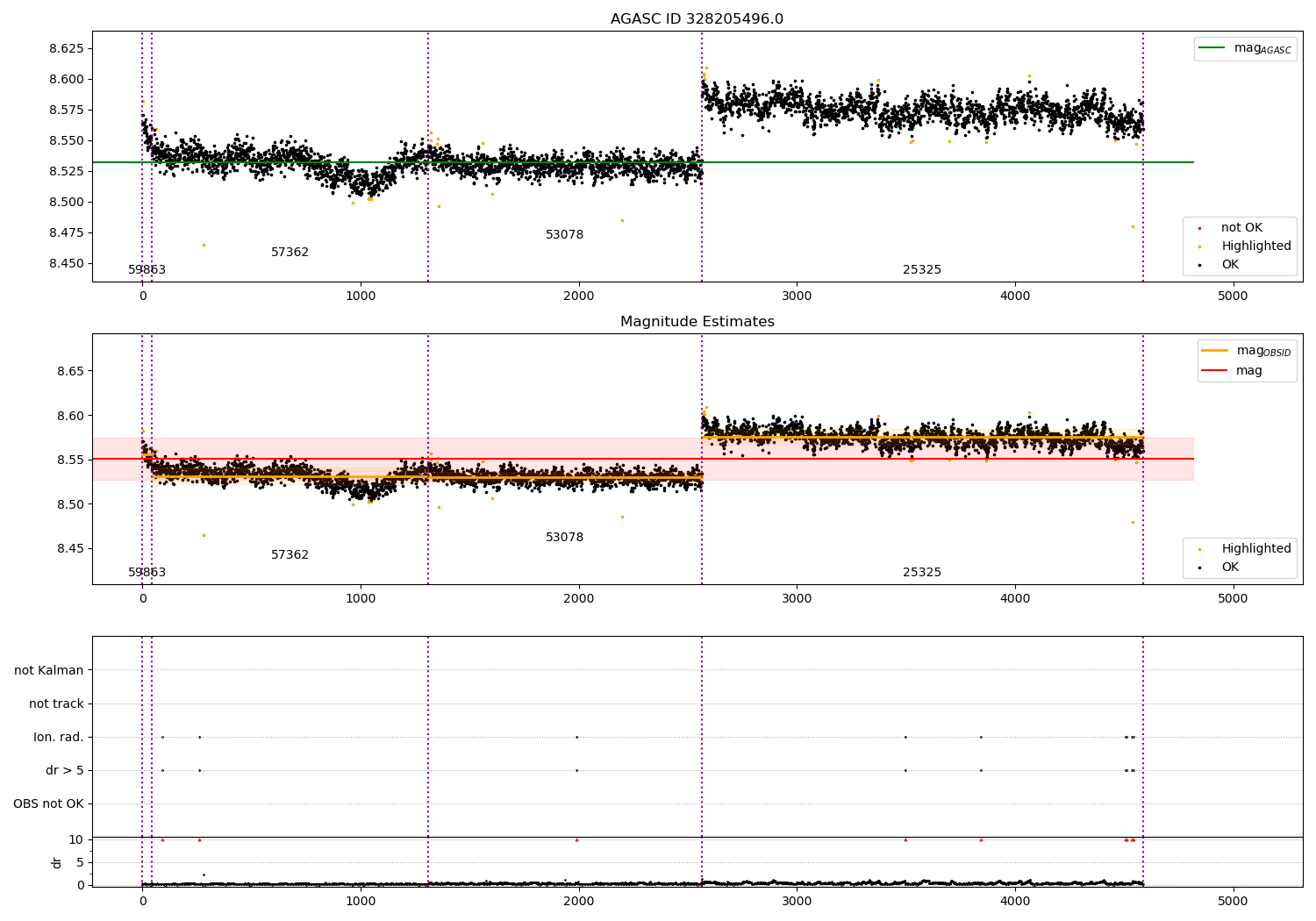This screenshot has width=1316, height=921.
Task: Click the 'Ion. rad.' flag row label
Action: pos(59,738)
